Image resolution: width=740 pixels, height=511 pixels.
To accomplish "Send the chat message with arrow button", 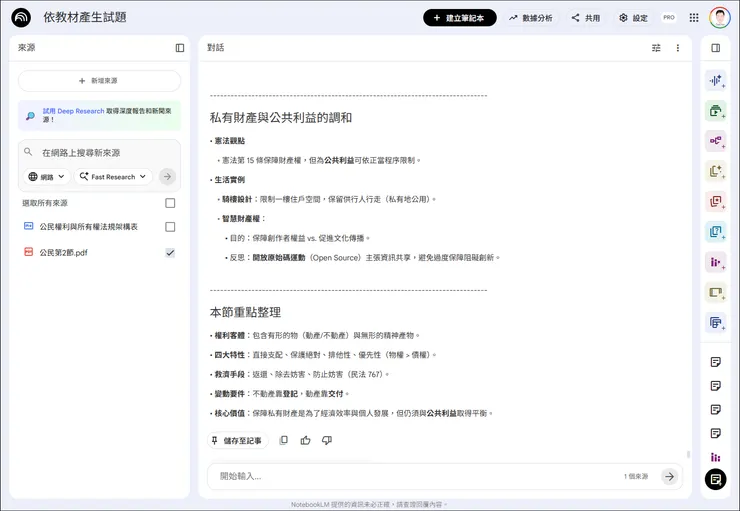I will coord(669,477).
